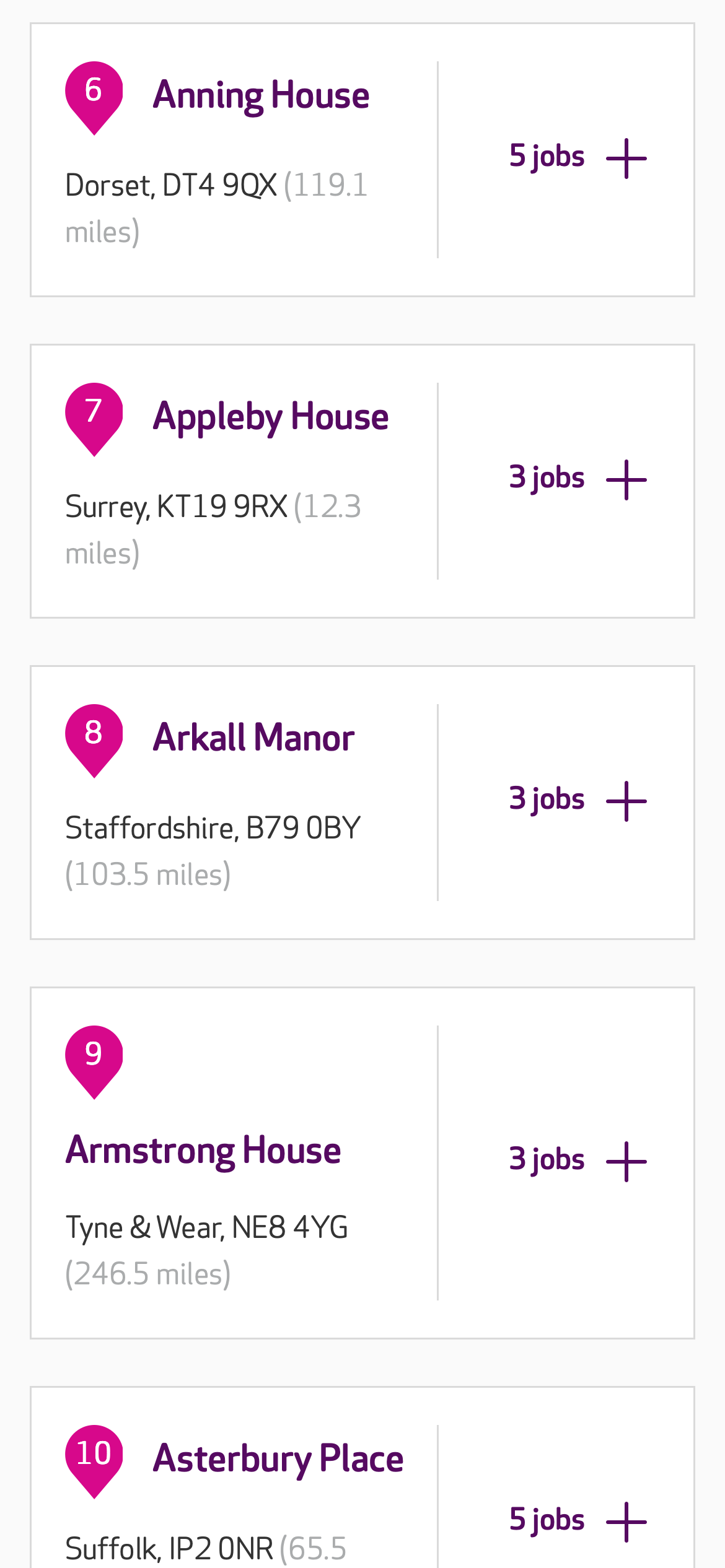Image resolution: width=725 pixels, height=1568 pixels.
Task: Click the number 6 map pin
Action: click(x=94, y=95)
